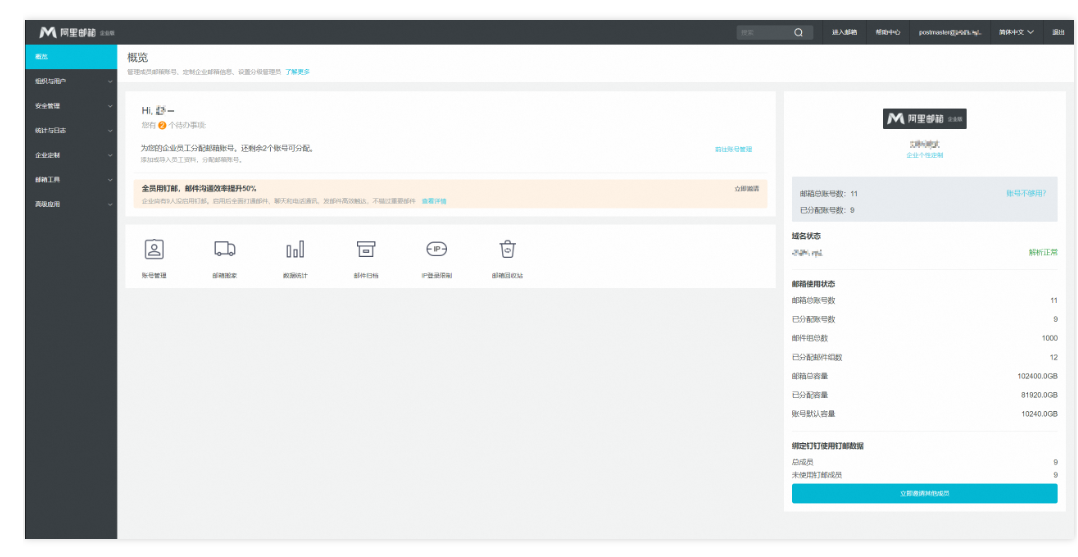Viewport: 1078px width, 557px height.
Task: Open the 邮箱搬家 truck icon
Action: point(225,250)
